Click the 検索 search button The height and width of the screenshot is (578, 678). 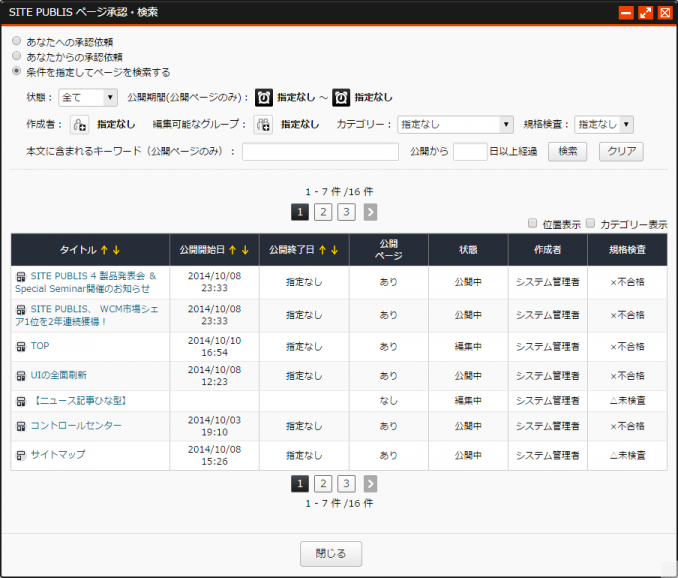[x=567, y=152]
